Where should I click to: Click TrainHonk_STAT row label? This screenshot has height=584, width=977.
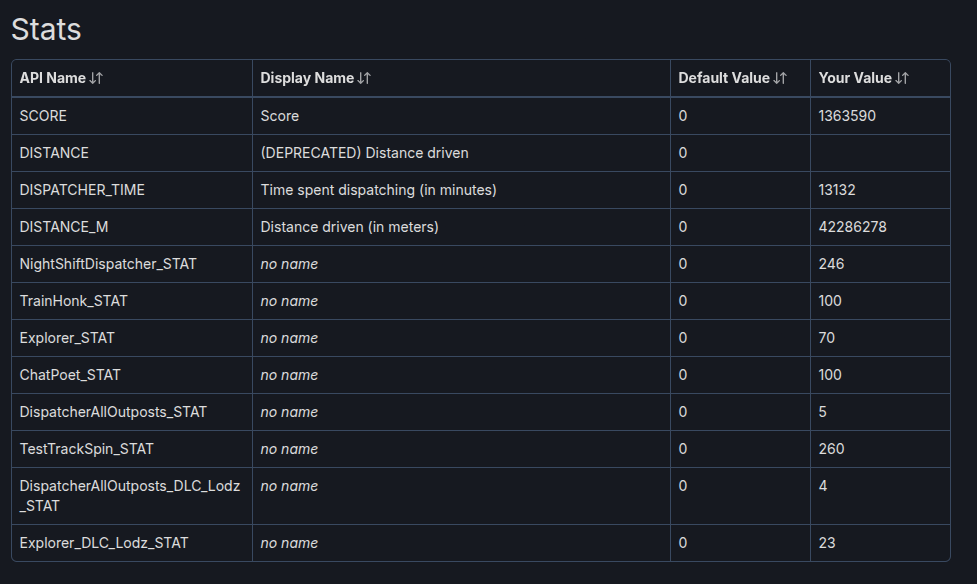point(74,301)
